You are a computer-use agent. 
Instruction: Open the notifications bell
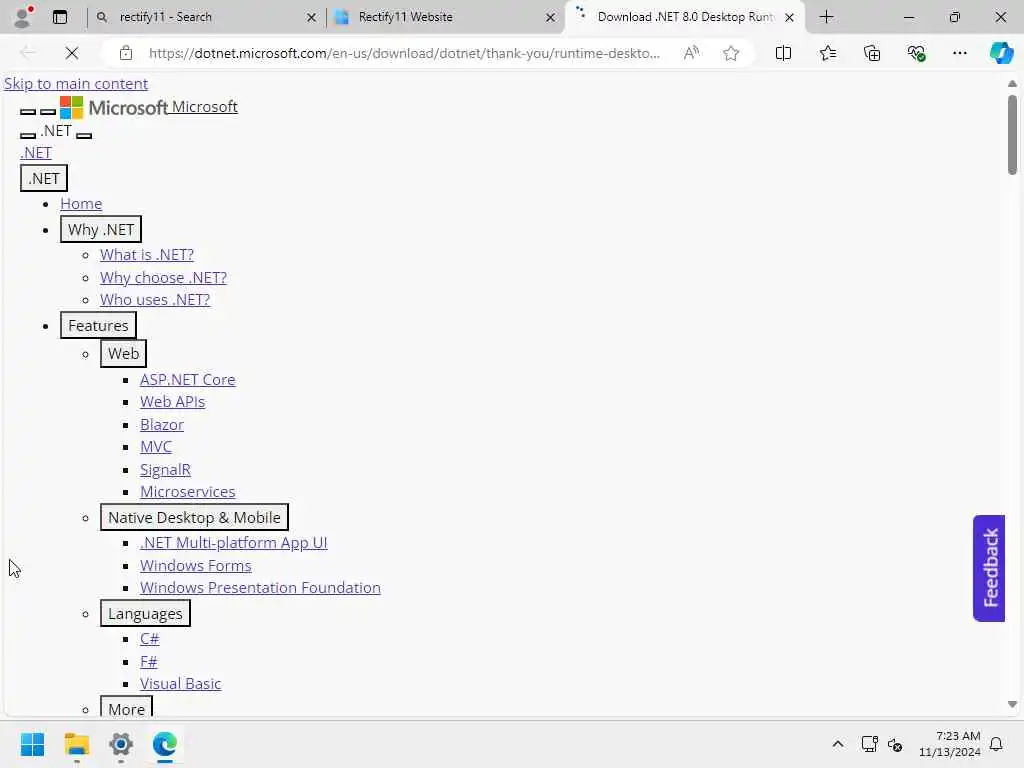point(996,744)
